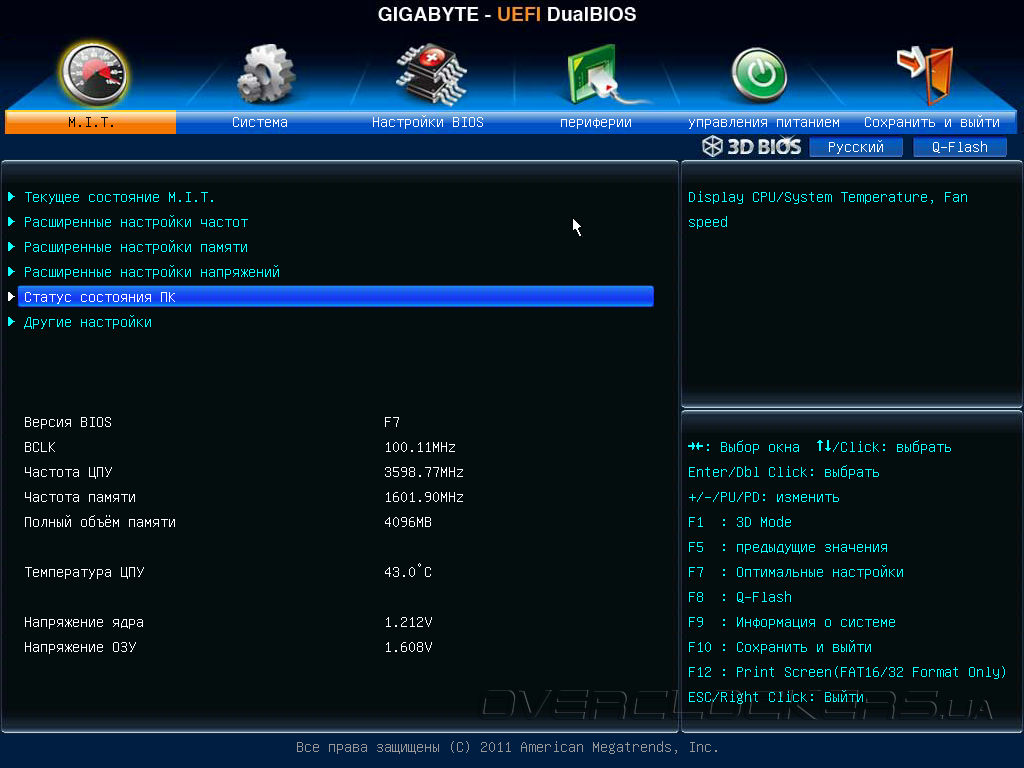Click the Display CPU/System Temperature description
This screenshot has height=768, width=1024.
827,209
